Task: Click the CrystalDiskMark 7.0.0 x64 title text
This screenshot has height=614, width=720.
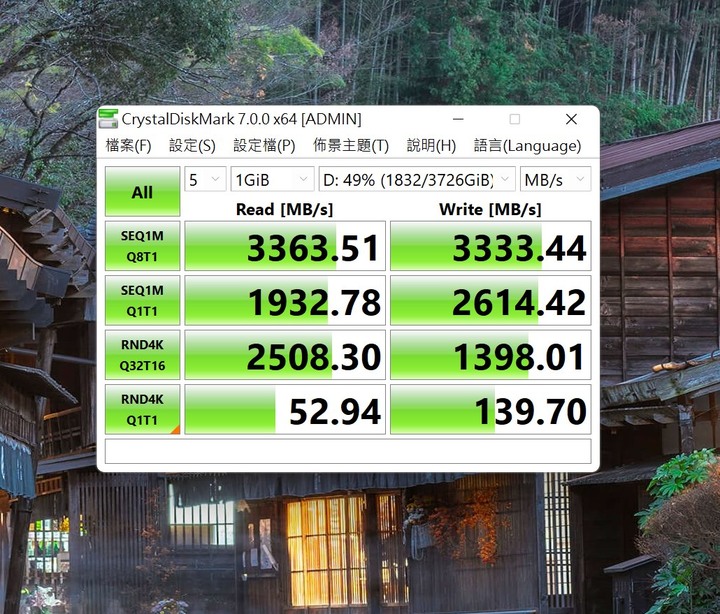Action: (241, 119)
